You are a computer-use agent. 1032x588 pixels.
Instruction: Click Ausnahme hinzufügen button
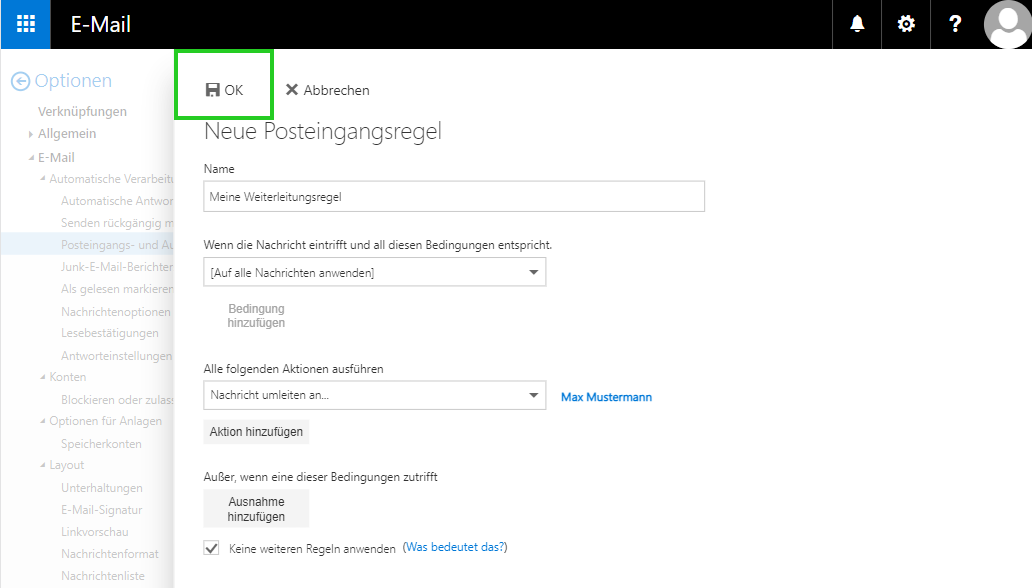pyautogui.click(x=256, y=509)
